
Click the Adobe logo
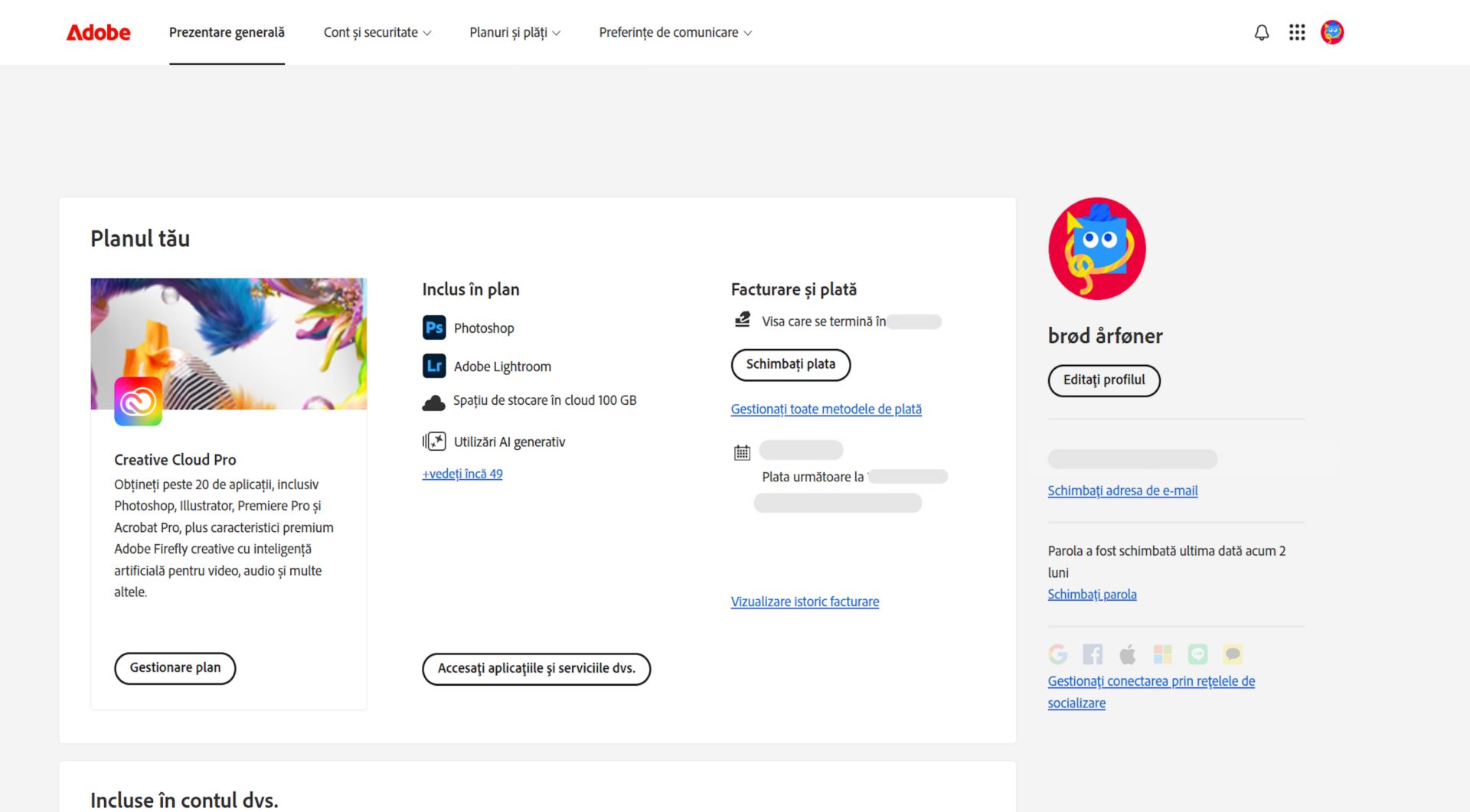tap(97, 32)
